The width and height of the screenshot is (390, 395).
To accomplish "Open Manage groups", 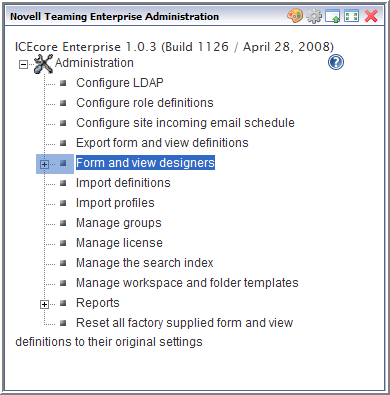I will [119, 223].
